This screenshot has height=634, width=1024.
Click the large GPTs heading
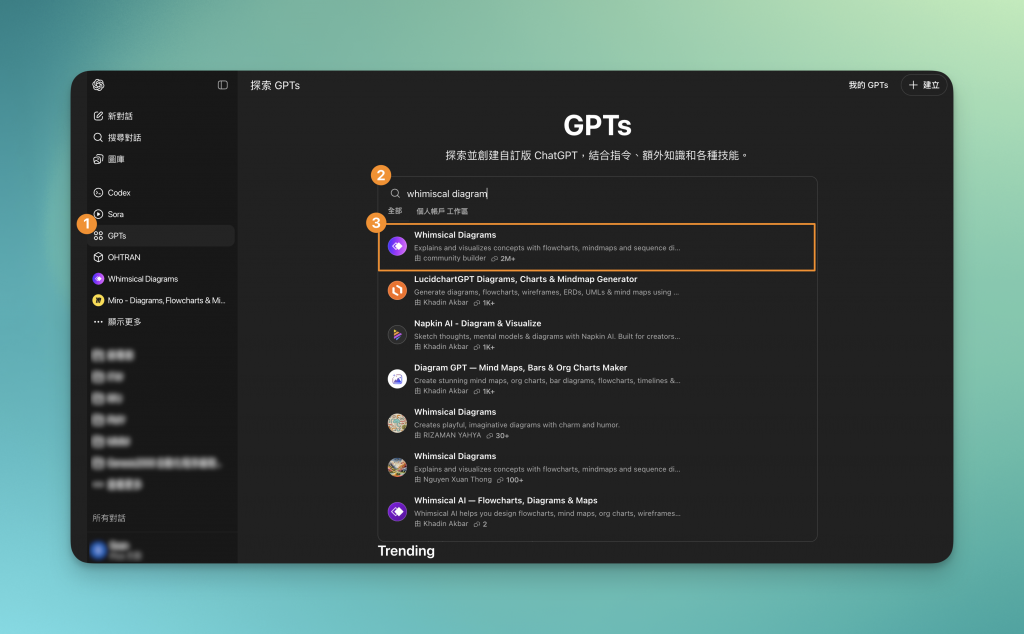[x=597, y=125]
